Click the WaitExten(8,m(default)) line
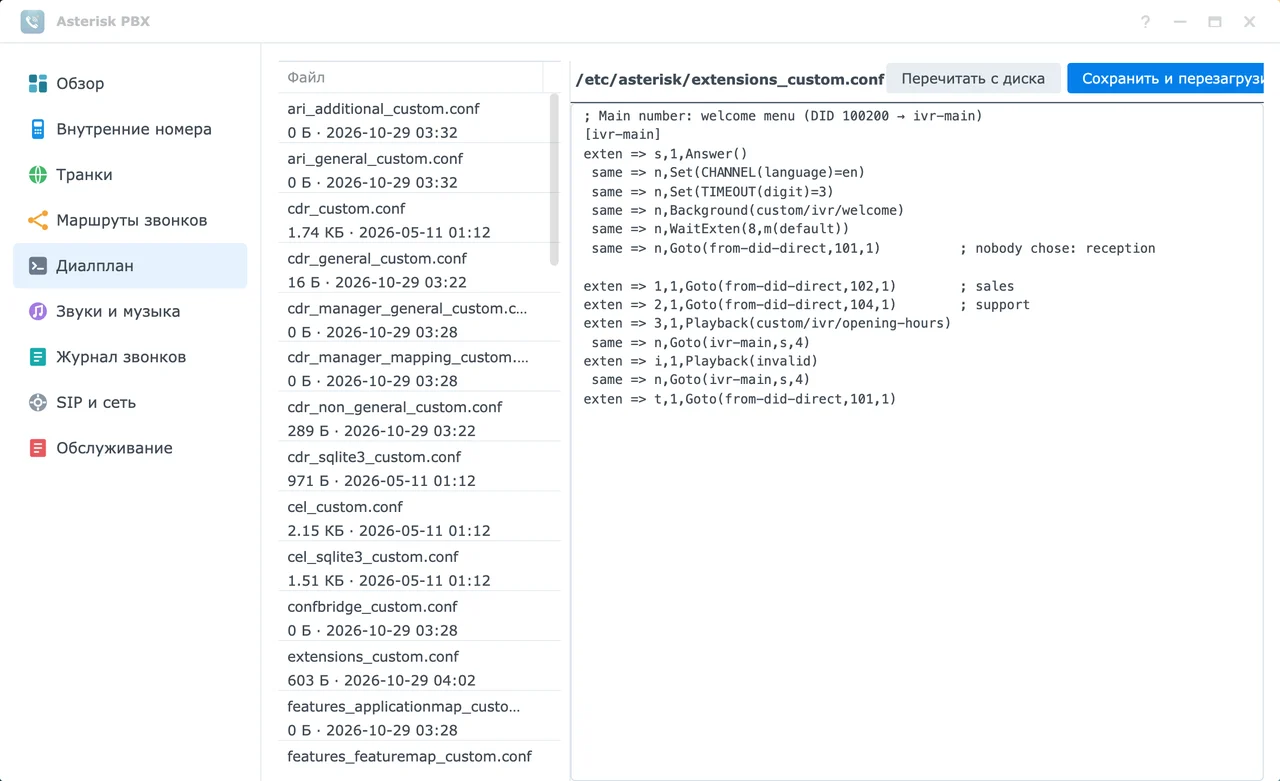This screenshot has width=1280, height=781. pyautogui.click(x=720, y=229)
